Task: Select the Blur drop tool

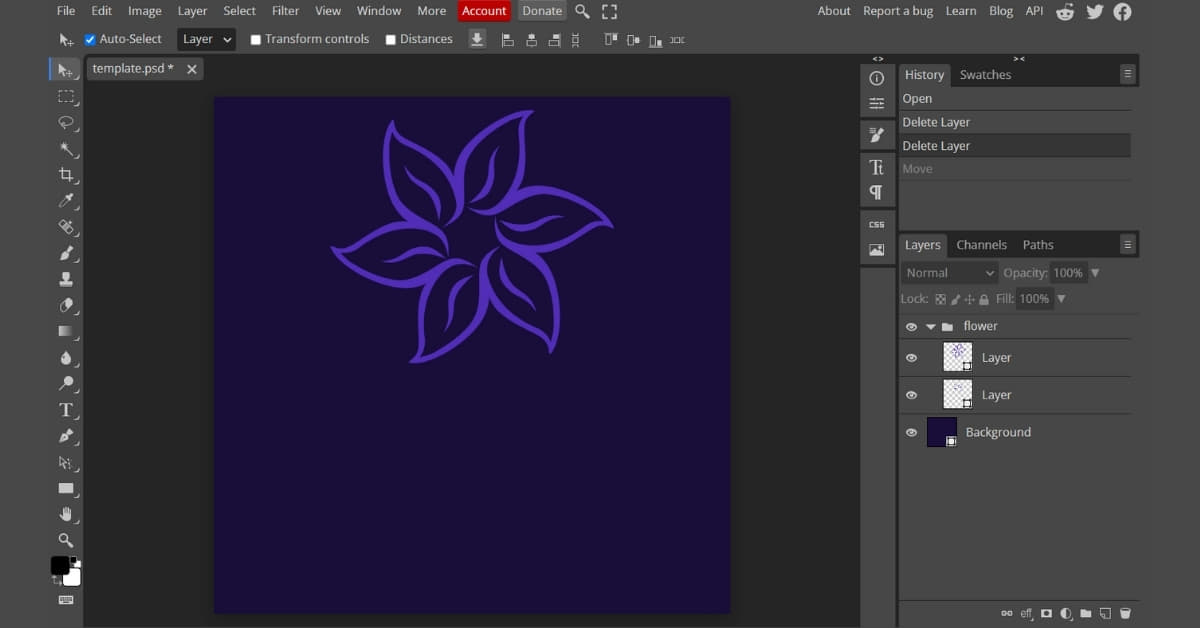Action: [65, 358]
